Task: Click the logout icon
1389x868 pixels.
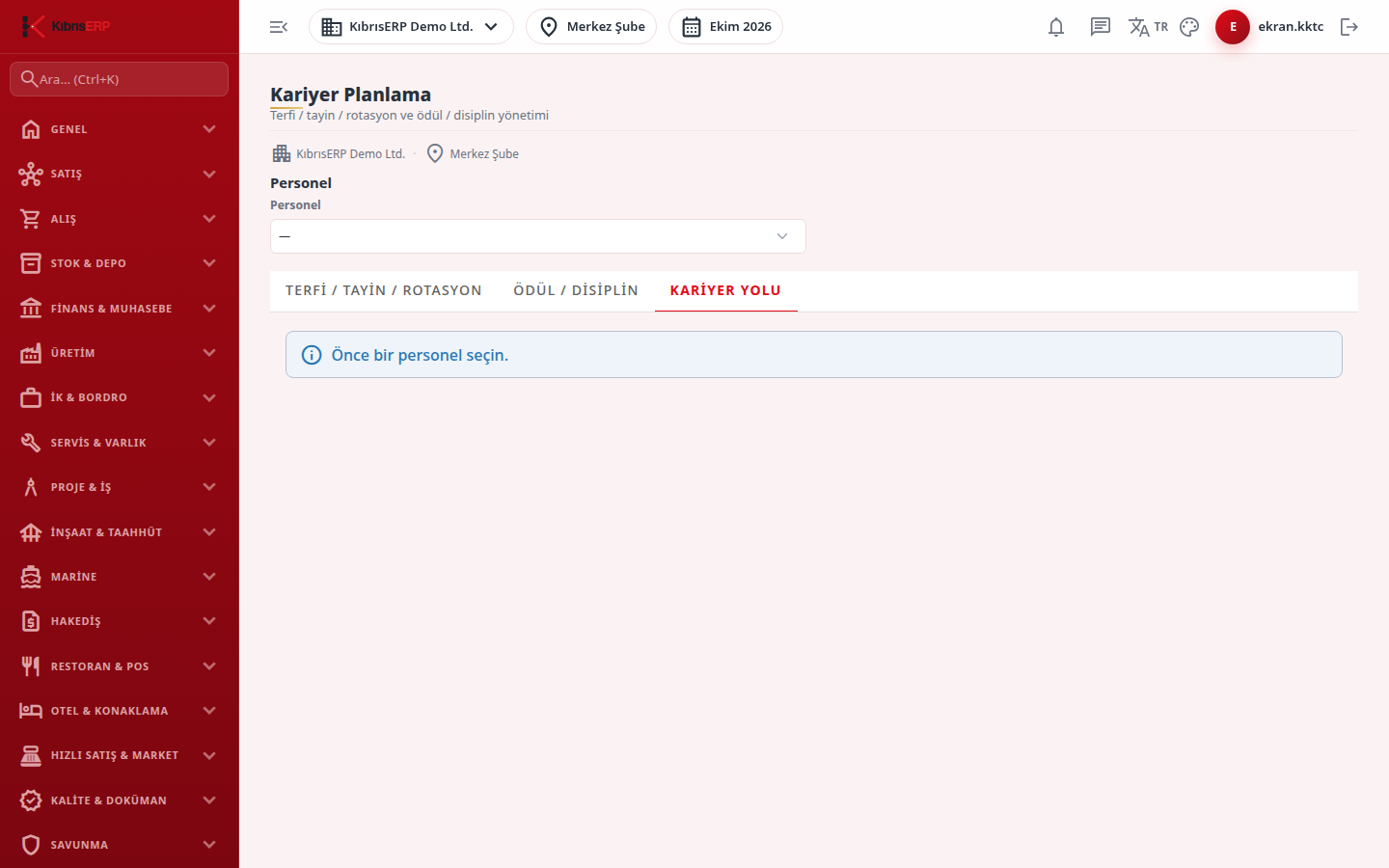Action: tap(1349, 27)
